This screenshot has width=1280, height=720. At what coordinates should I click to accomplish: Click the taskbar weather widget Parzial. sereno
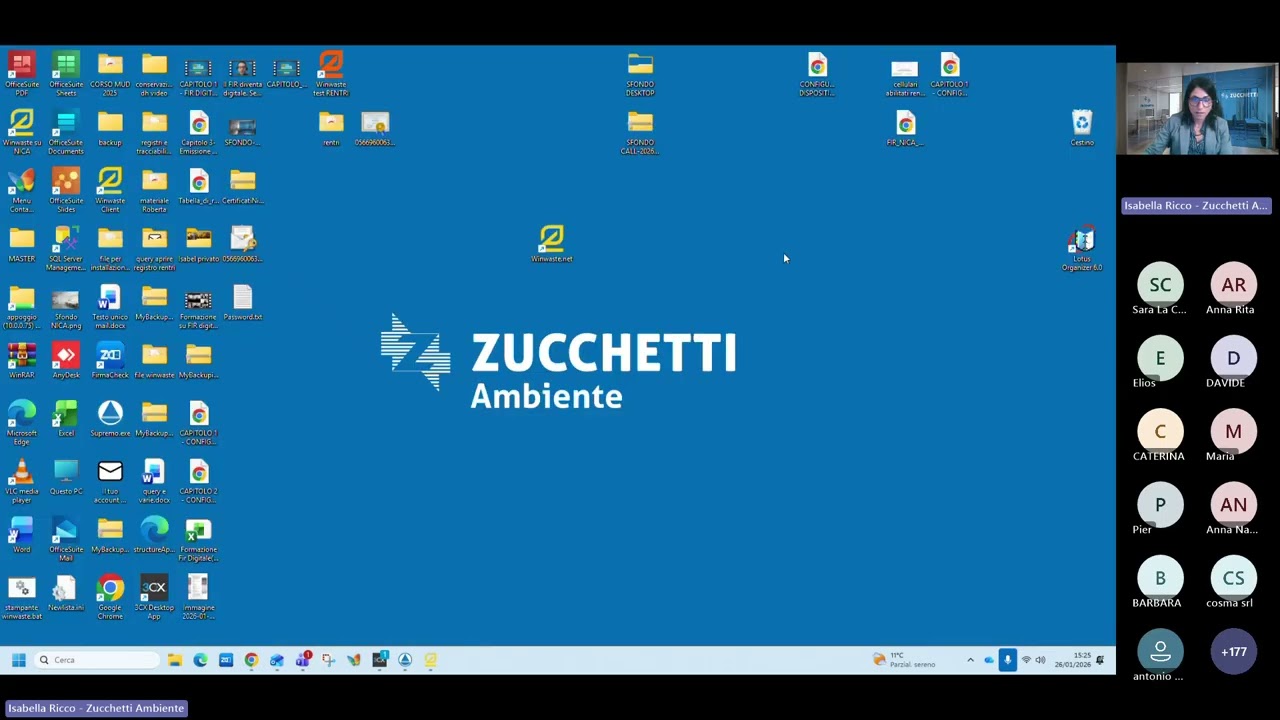[904, 660]
